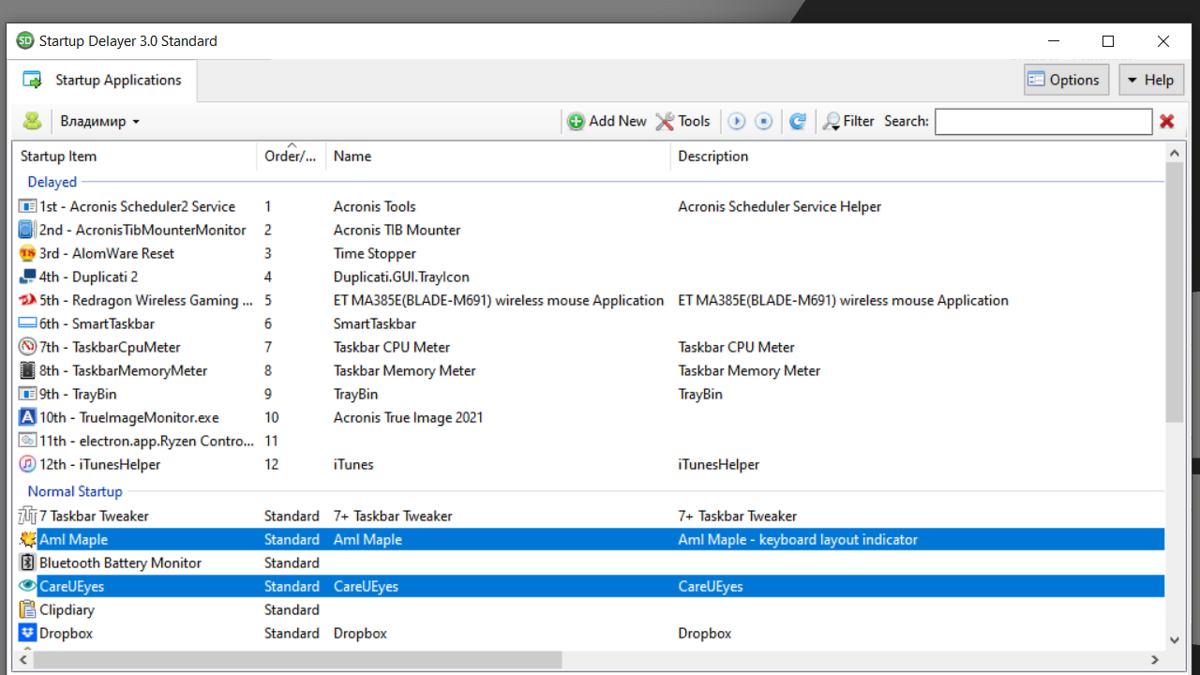Screen dimensions: 1200x675
Task: Click the name 'Acronis TIB Mounter'
Action: (397, 230)
